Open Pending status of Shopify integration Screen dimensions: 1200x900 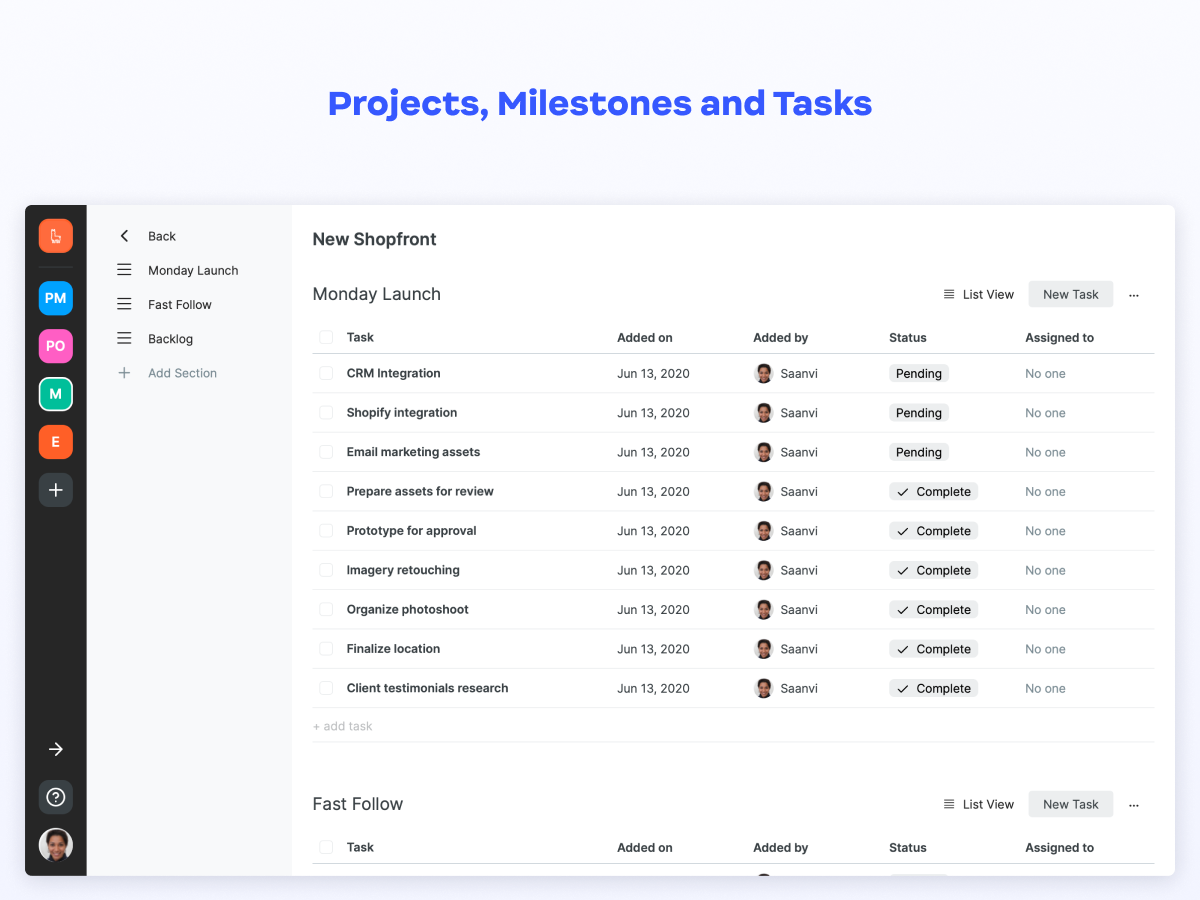(919, 413)
